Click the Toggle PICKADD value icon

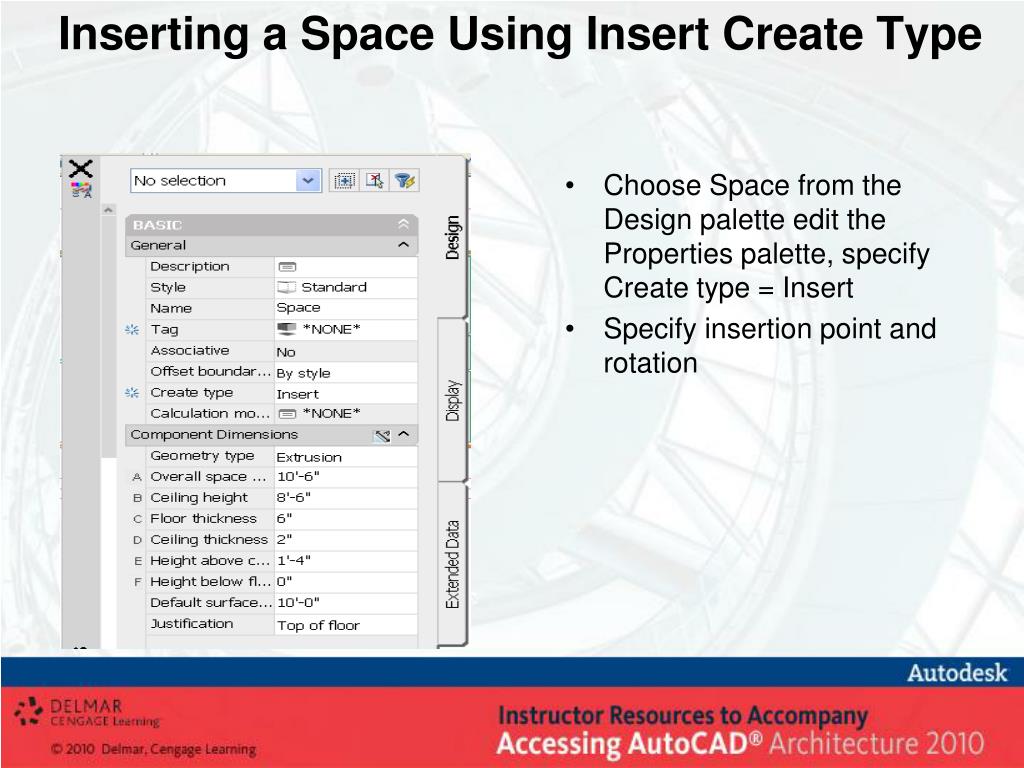pyautogui.click(x=344, y=180)
